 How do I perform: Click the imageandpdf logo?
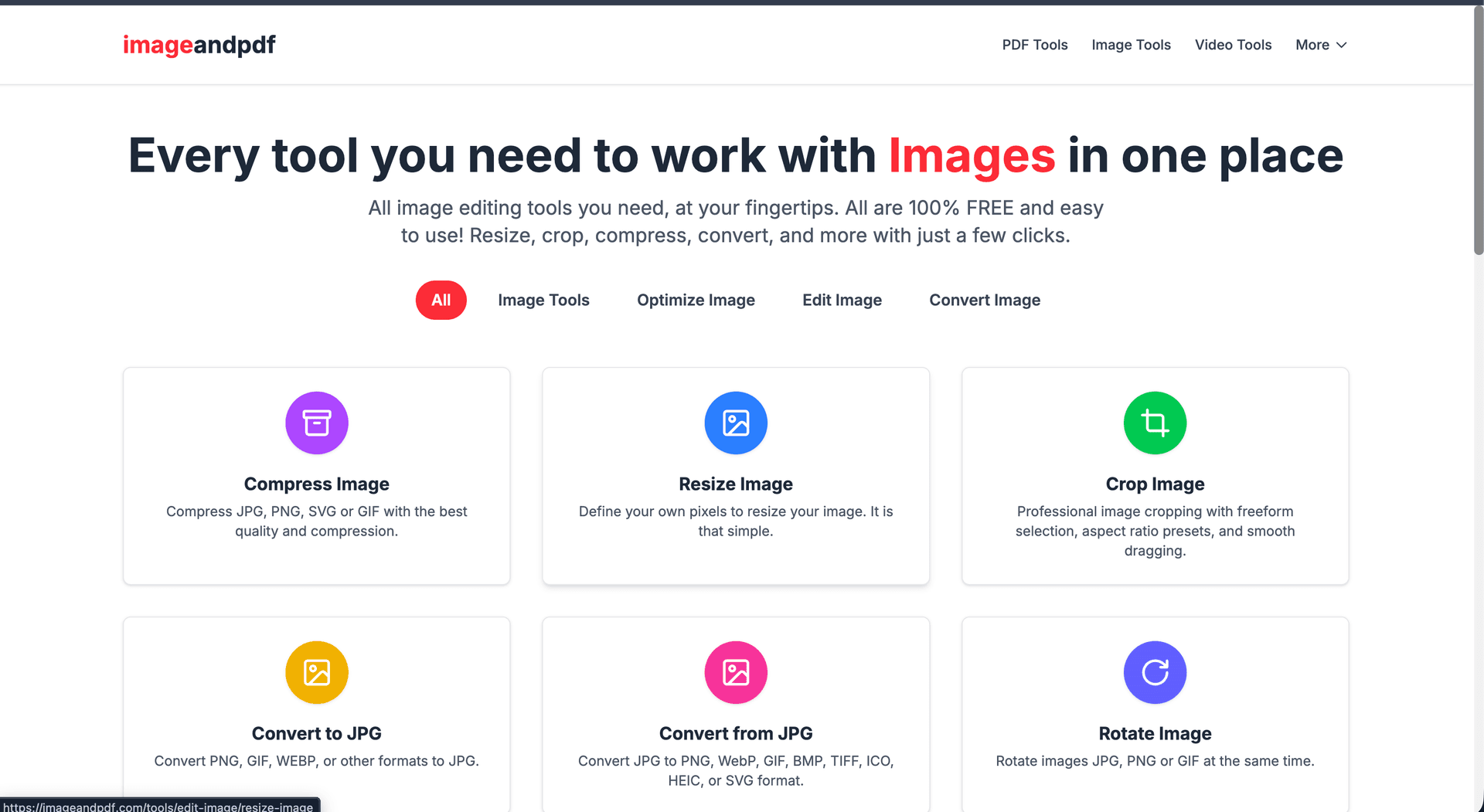pyautogui.click(x=199, y=45)
